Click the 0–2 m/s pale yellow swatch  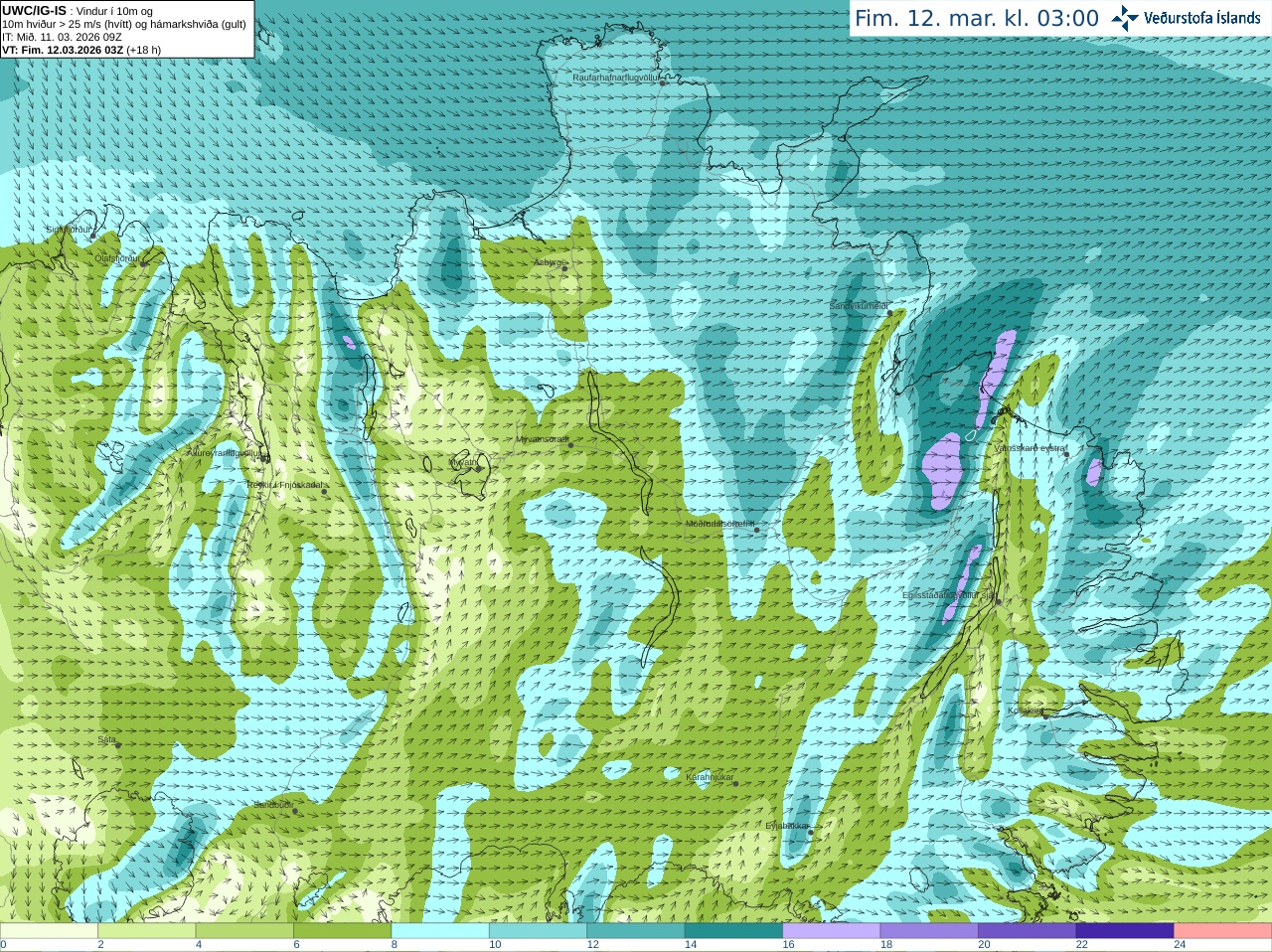click(x=49, y=931)
